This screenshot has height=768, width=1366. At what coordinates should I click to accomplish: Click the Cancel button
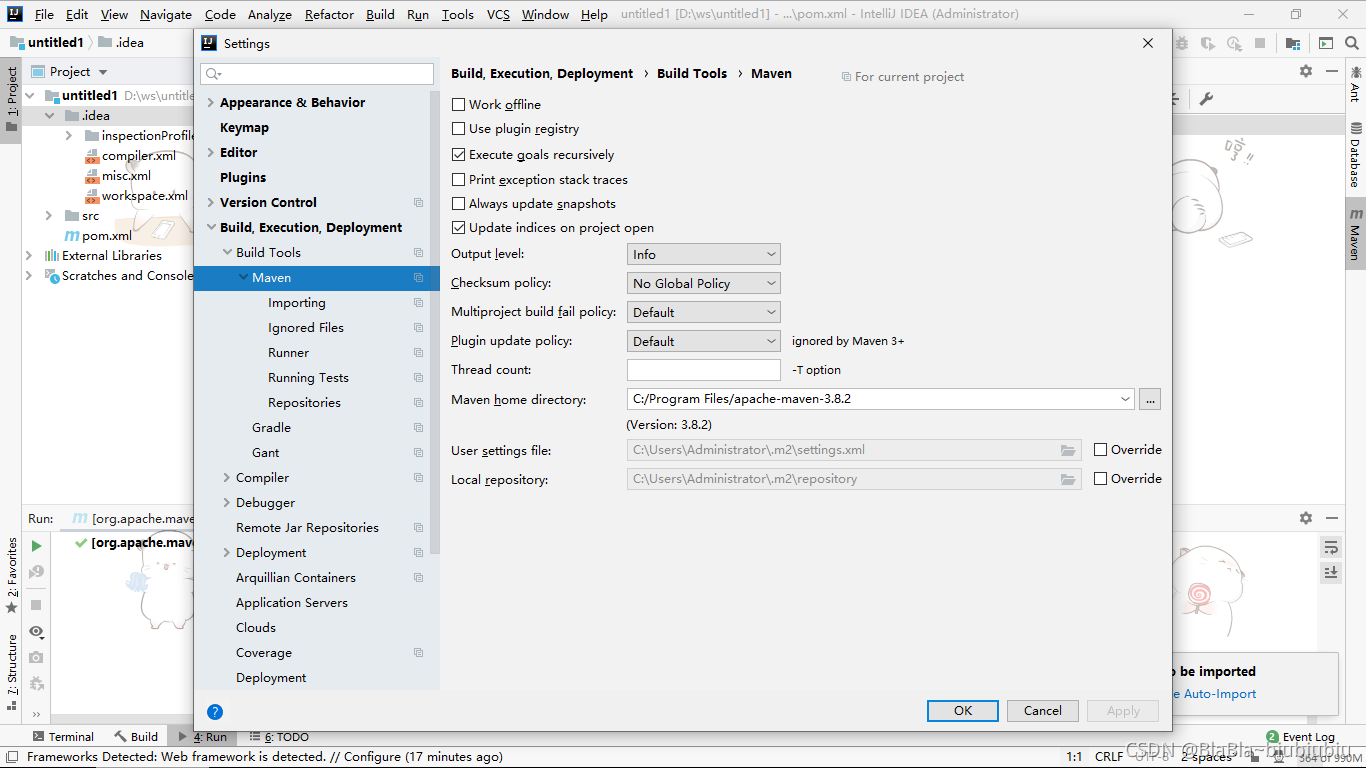tap(1043, 711)
